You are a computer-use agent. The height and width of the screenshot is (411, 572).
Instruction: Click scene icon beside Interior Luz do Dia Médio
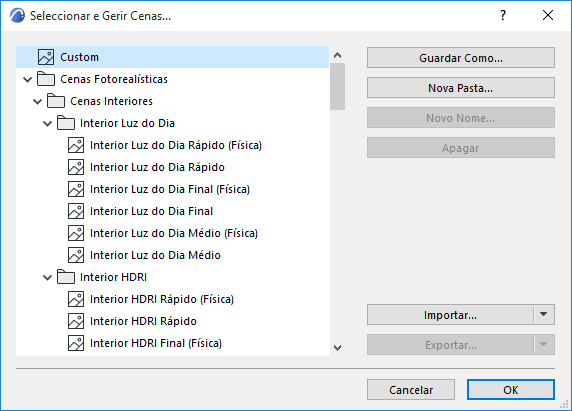pyautogui.click(x=76, y=255)
